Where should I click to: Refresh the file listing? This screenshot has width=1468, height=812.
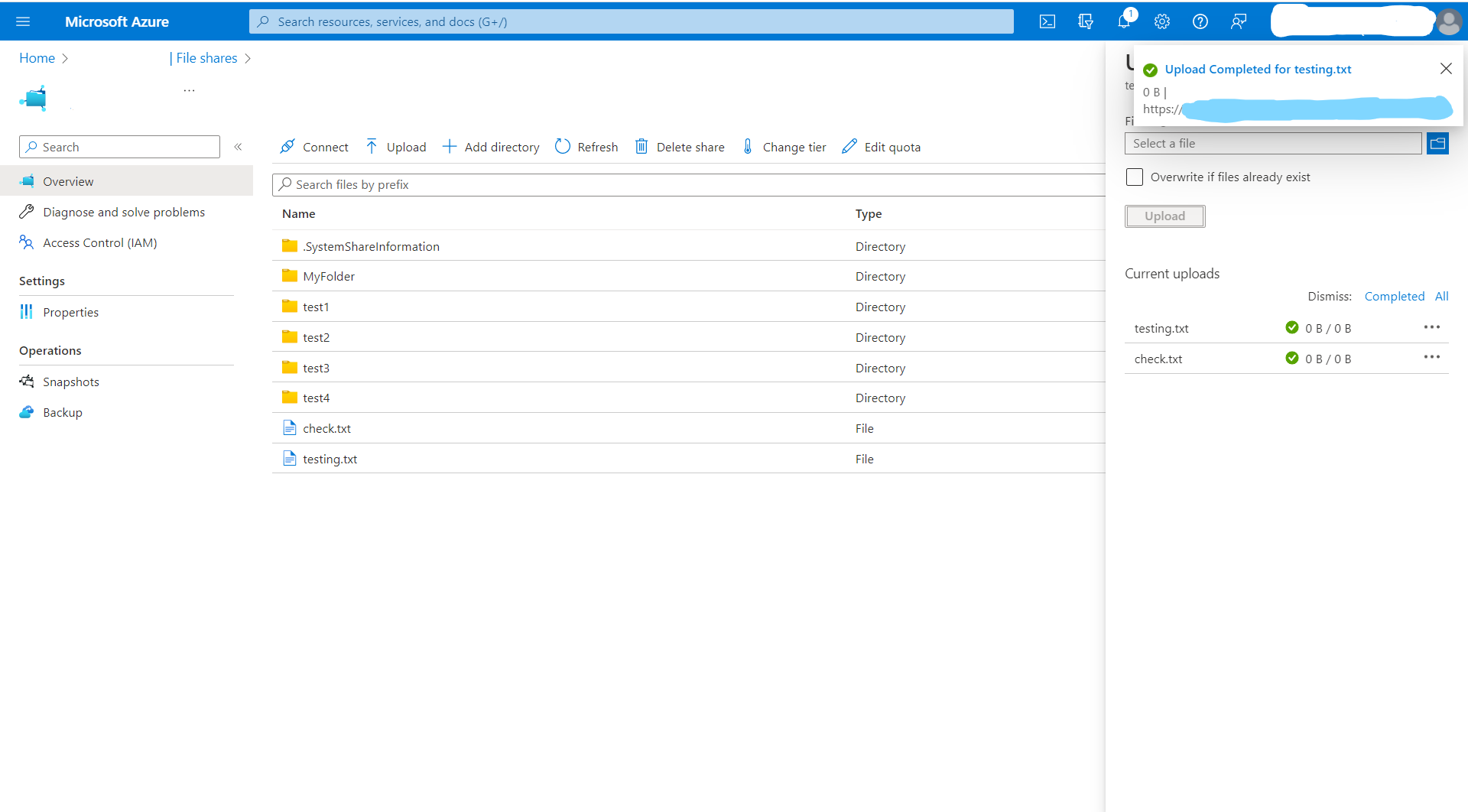[x=586, y=147]
